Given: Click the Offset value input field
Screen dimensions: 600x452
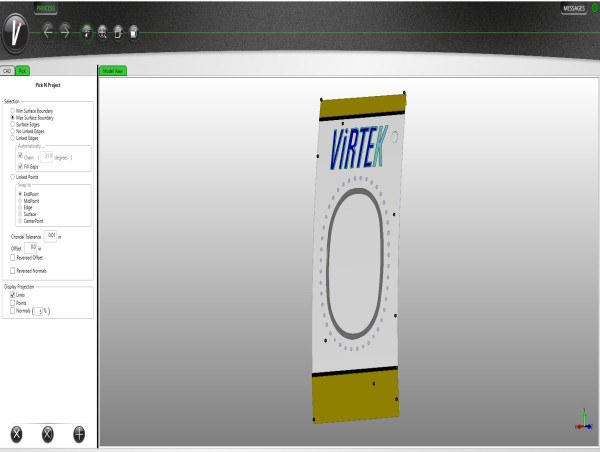Looking at the screenshot, I should 31,248.
